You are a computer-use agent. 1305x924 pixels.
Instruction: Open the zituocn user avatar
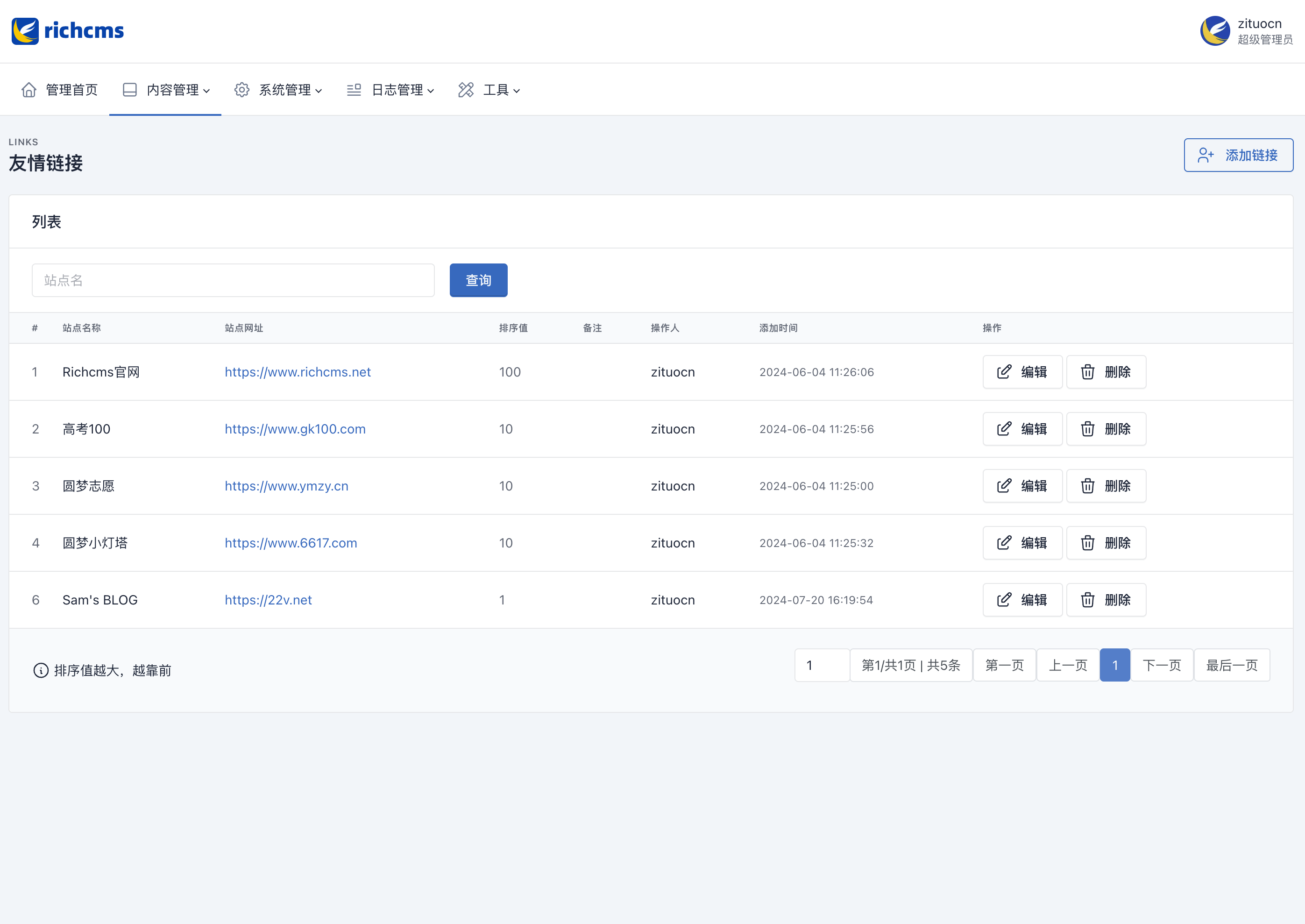pyautogui.click(x=1215, y=31)
